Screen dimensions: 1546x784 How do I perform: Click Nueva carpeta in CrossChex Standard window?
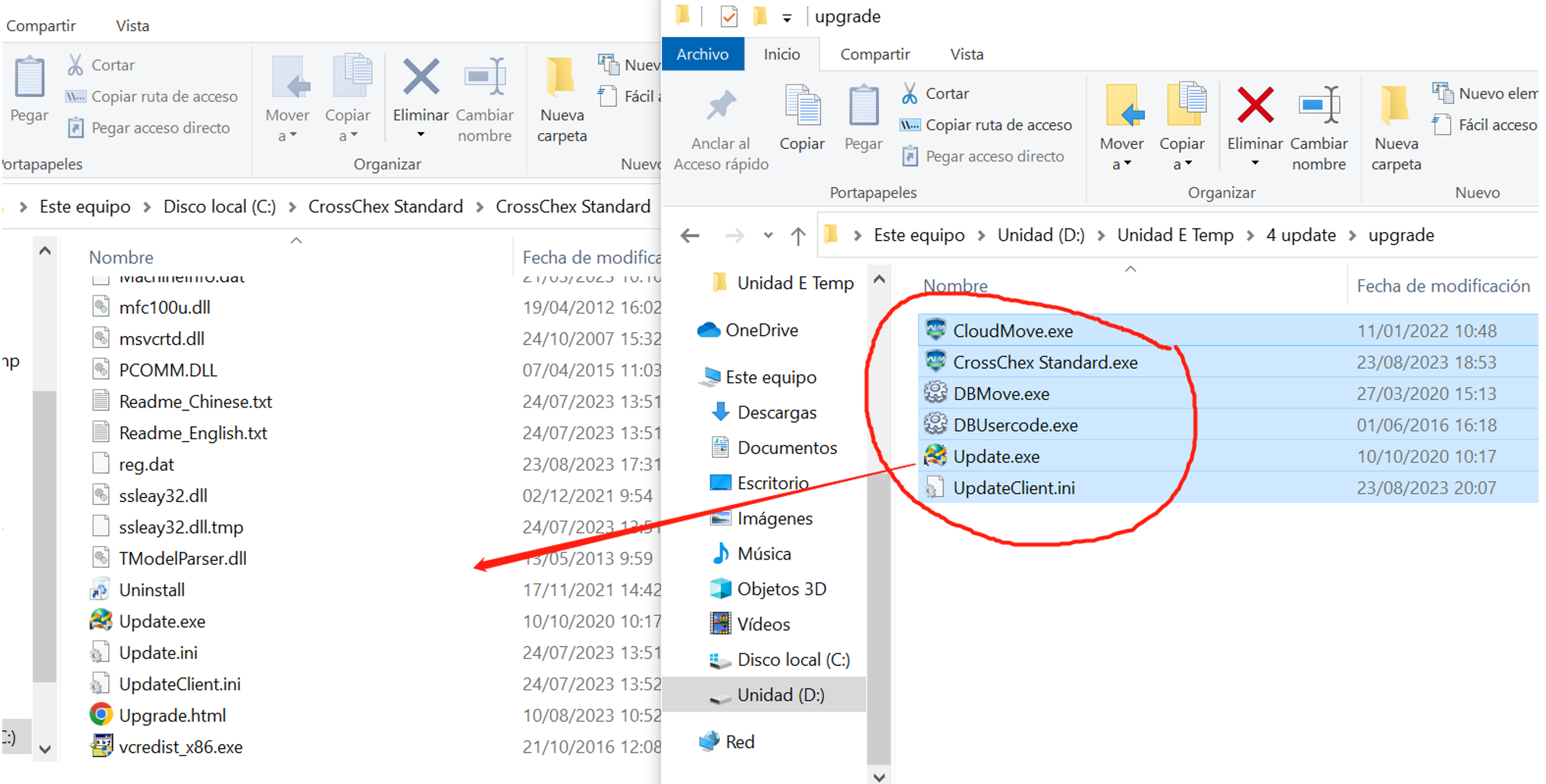(562, 99)
